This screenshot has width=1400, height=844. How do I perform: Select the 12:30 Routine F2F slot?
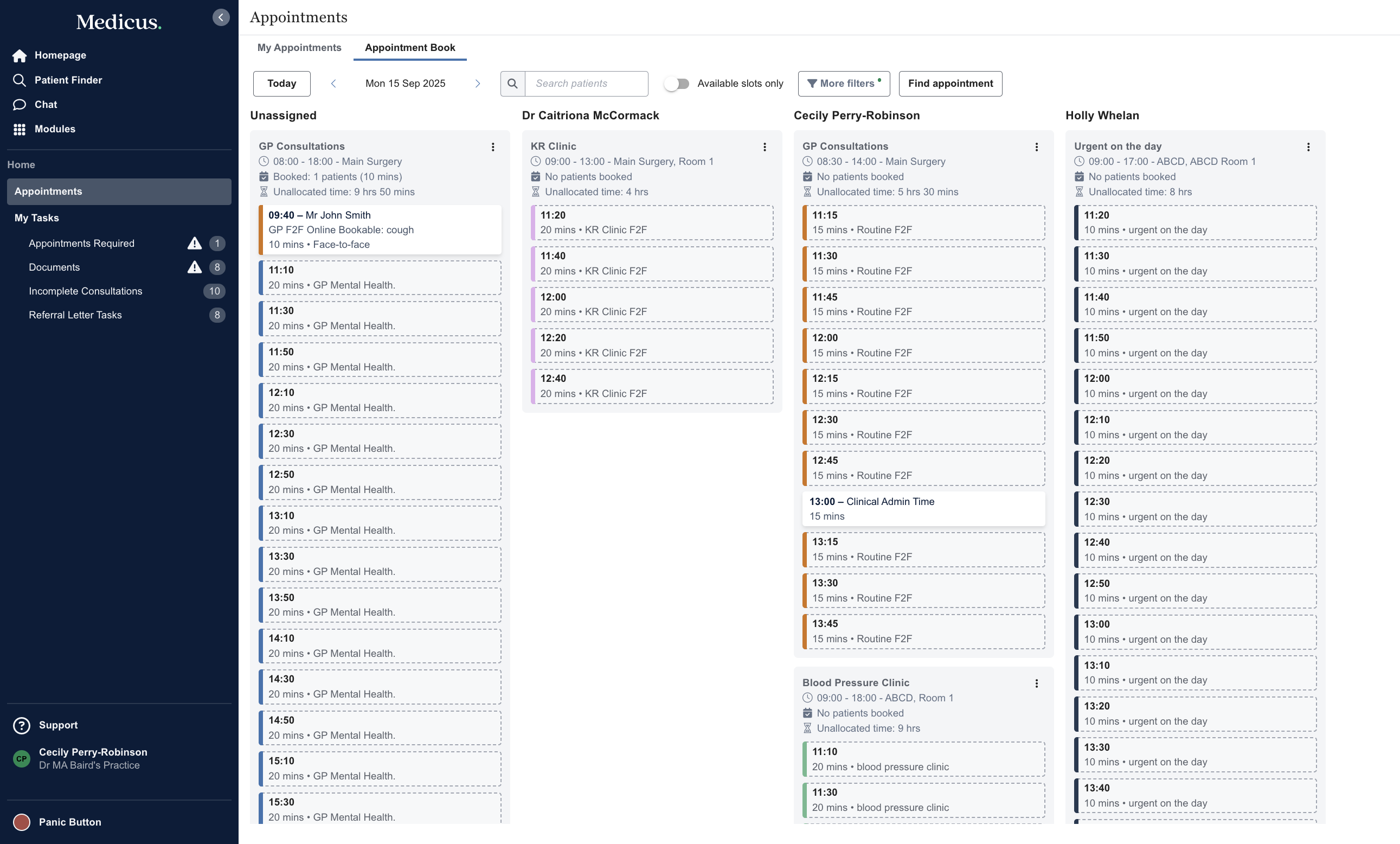click(x=923, y=427)
